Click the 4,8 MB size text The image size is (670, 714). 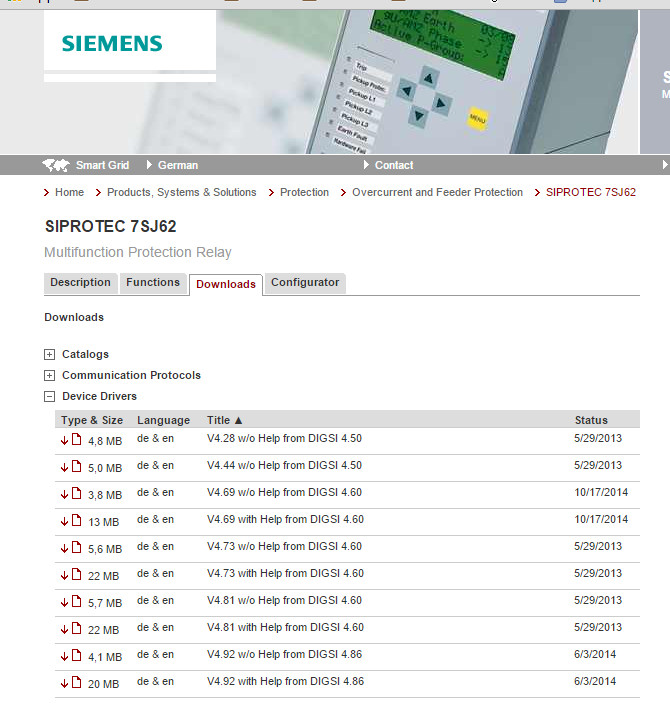click(105, 441)
